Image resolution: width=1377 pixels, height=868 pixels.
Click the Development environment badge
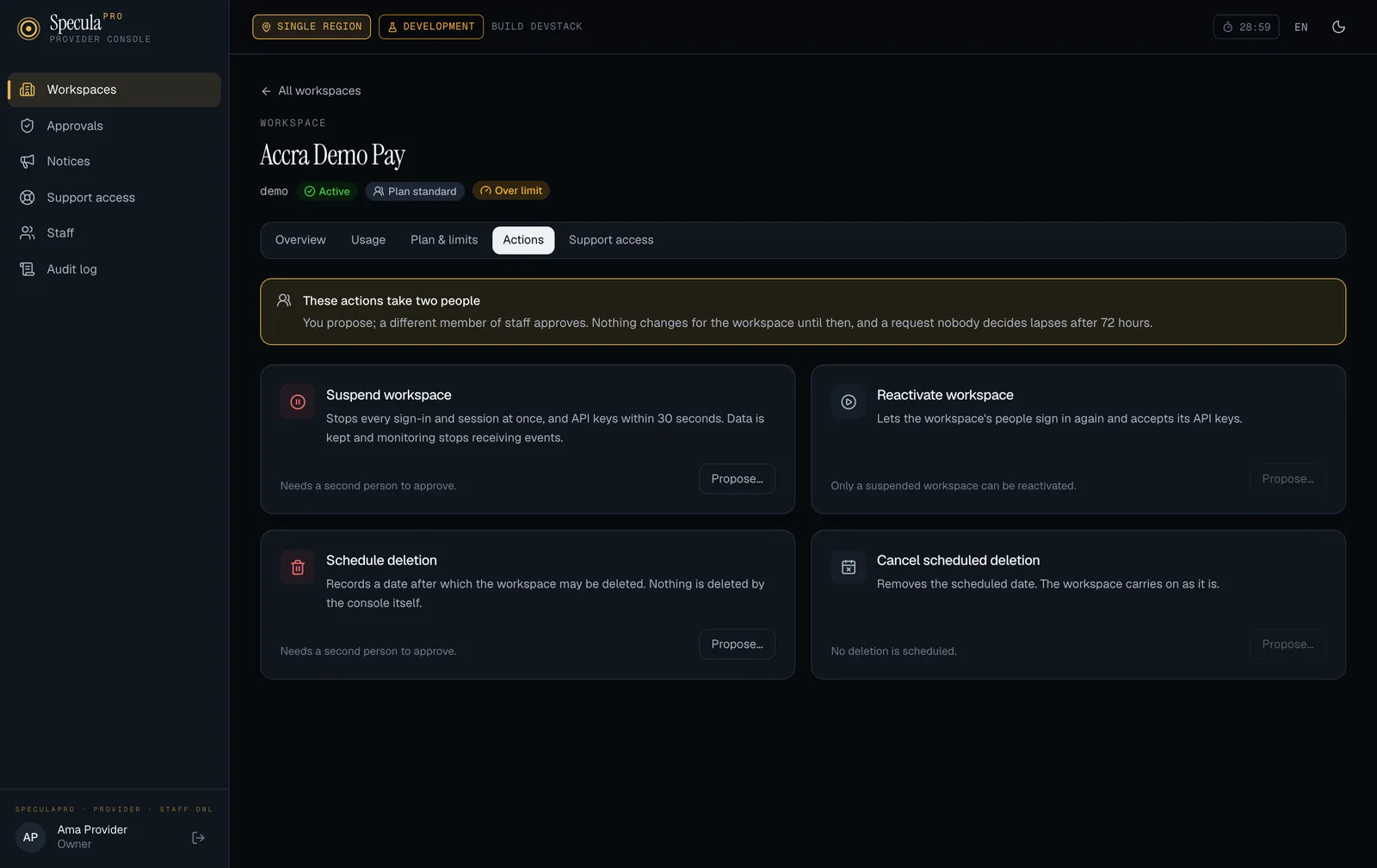pos(431,27)
